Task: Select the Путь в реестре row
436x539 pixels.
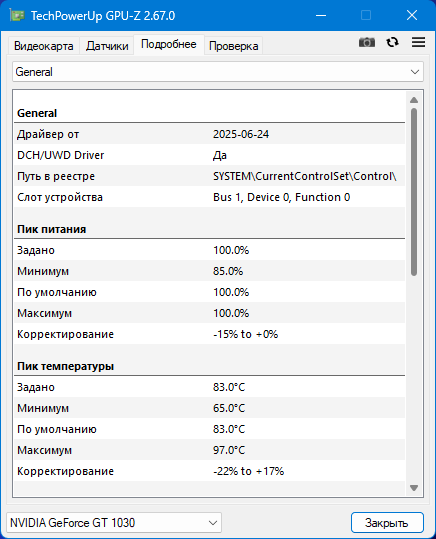Action: (x=209, y=176)
